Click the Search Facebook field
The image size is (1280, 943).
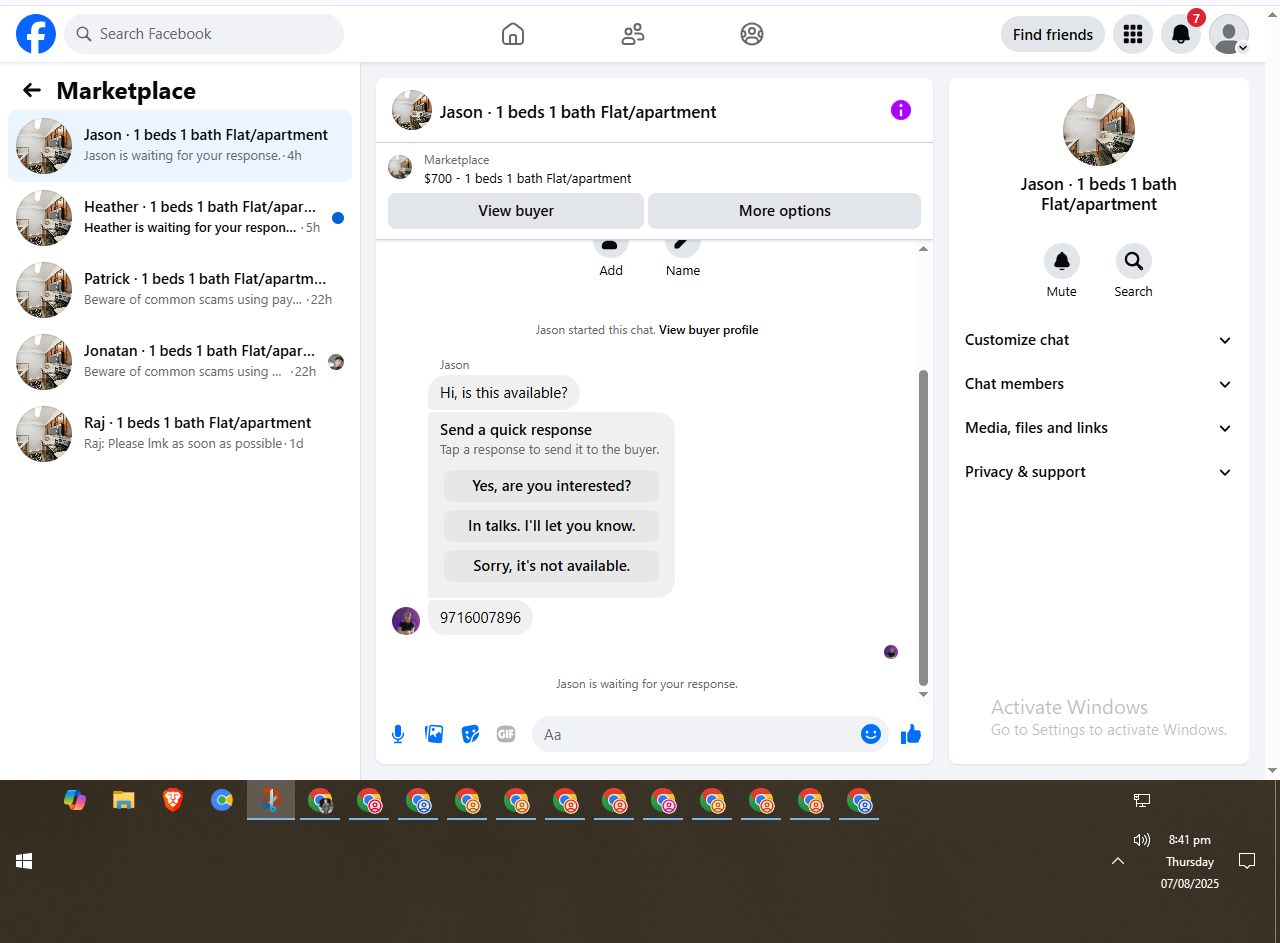click(x=204, y=34)
